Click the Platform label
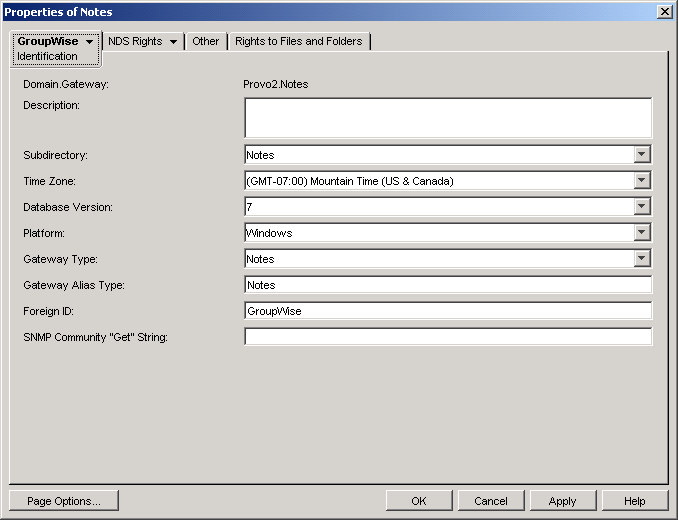 [x=44, y=233]
